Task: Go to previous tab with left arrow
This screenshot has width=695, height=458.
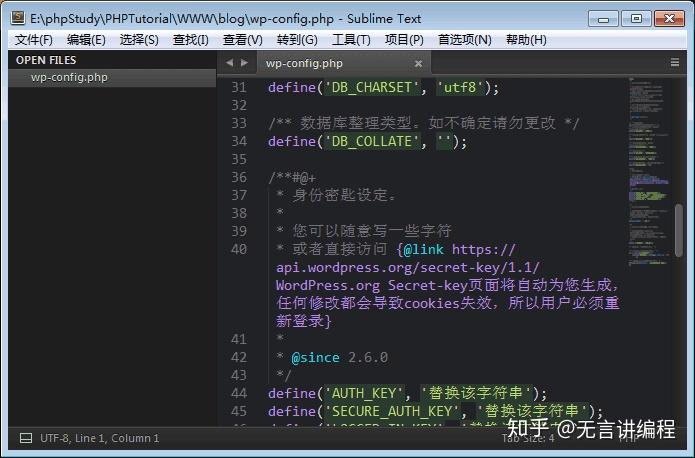Action: click(229, 63)
